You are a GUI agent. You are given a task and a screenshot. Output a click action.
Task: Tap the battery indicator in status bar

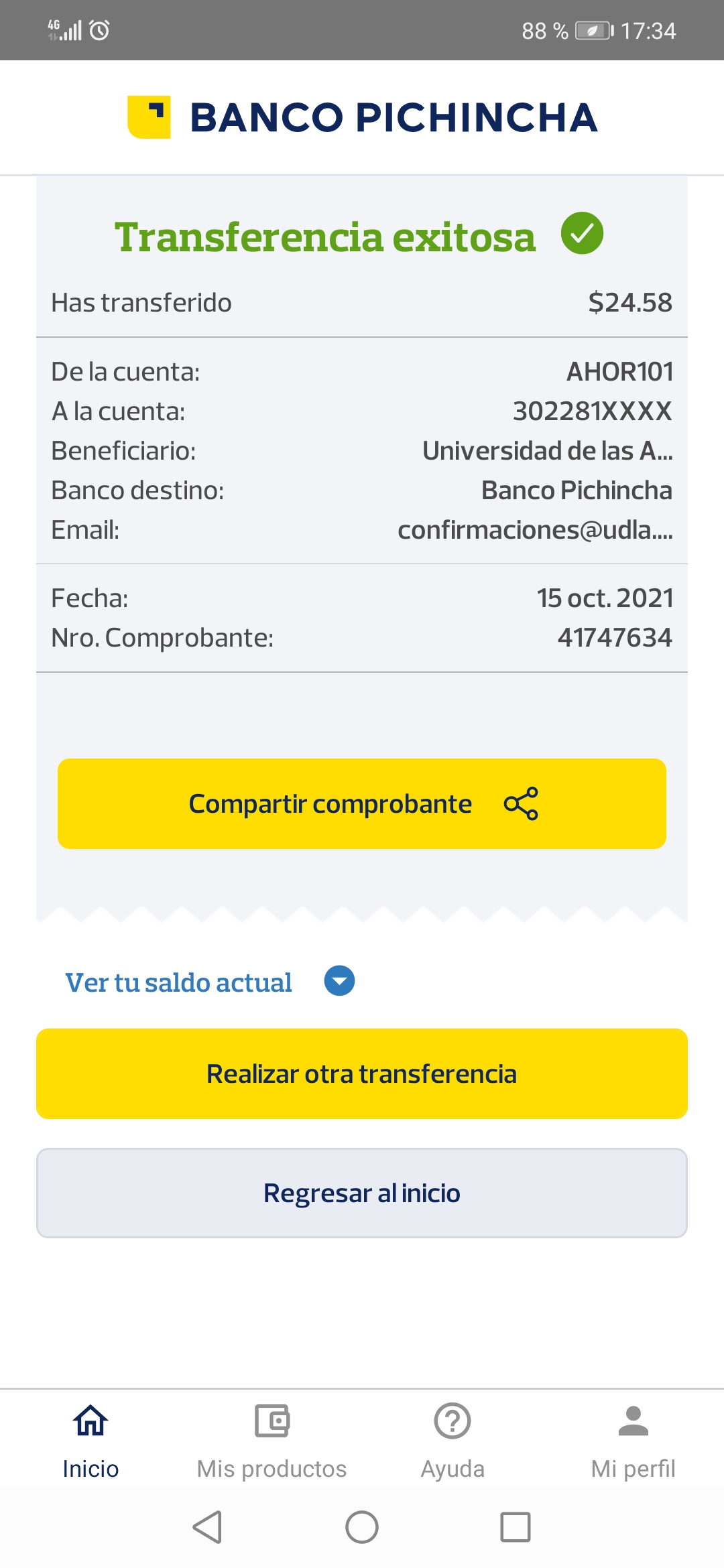(x=594, y=31)
